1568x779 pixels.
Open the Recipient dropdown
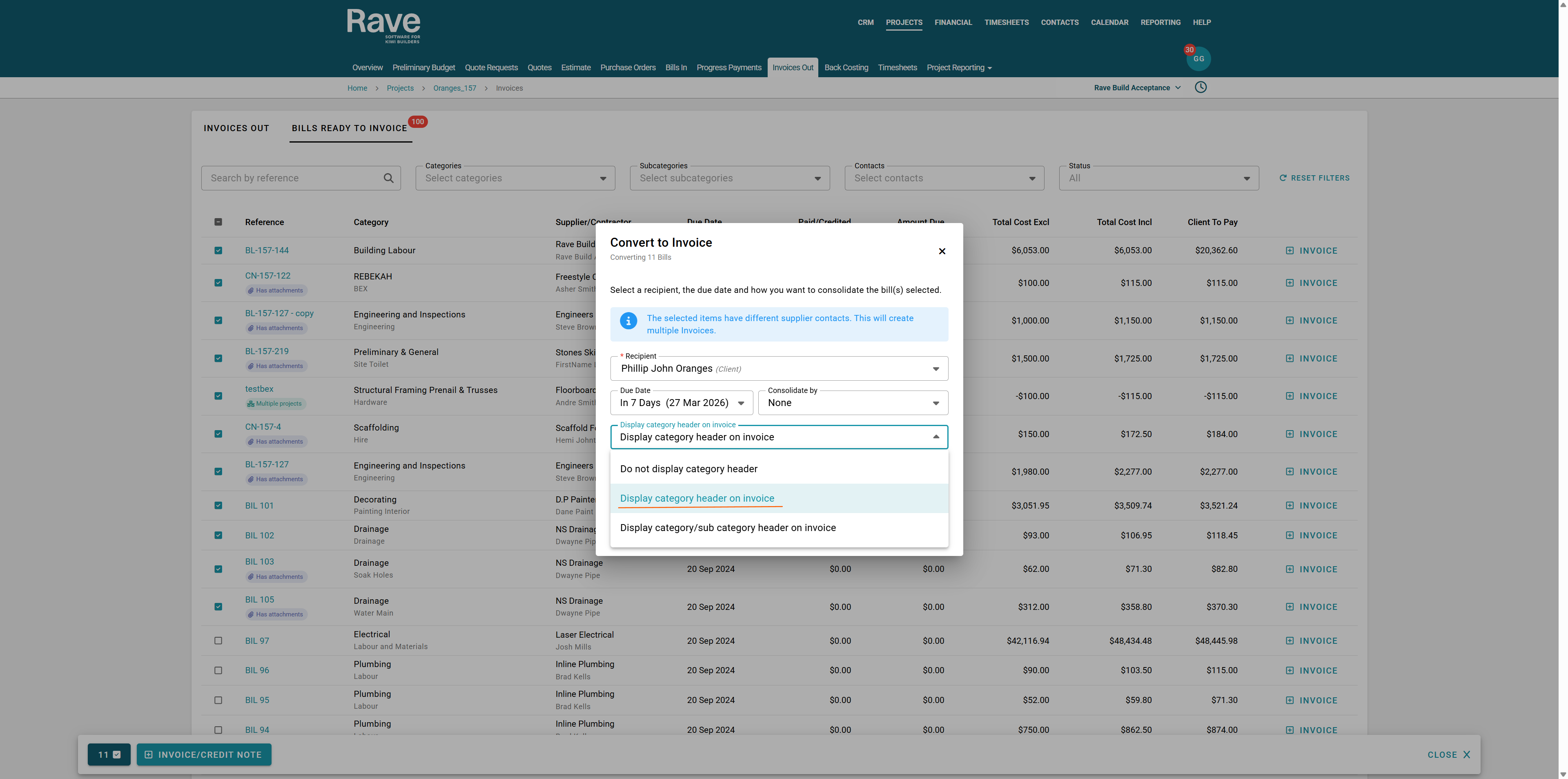click(x=779, y=368)
